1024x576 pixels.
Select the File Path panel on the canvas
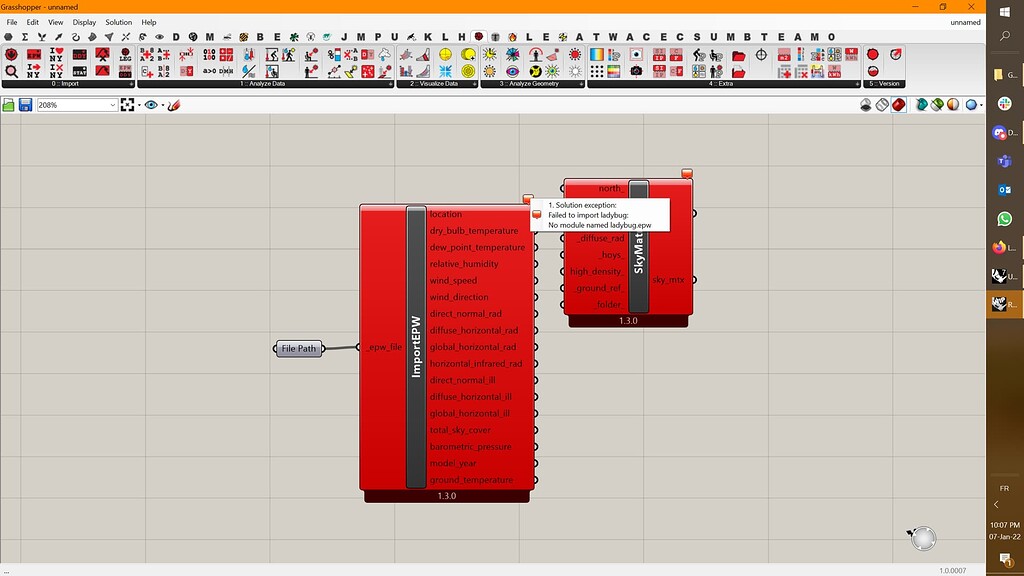pos(297,348)
